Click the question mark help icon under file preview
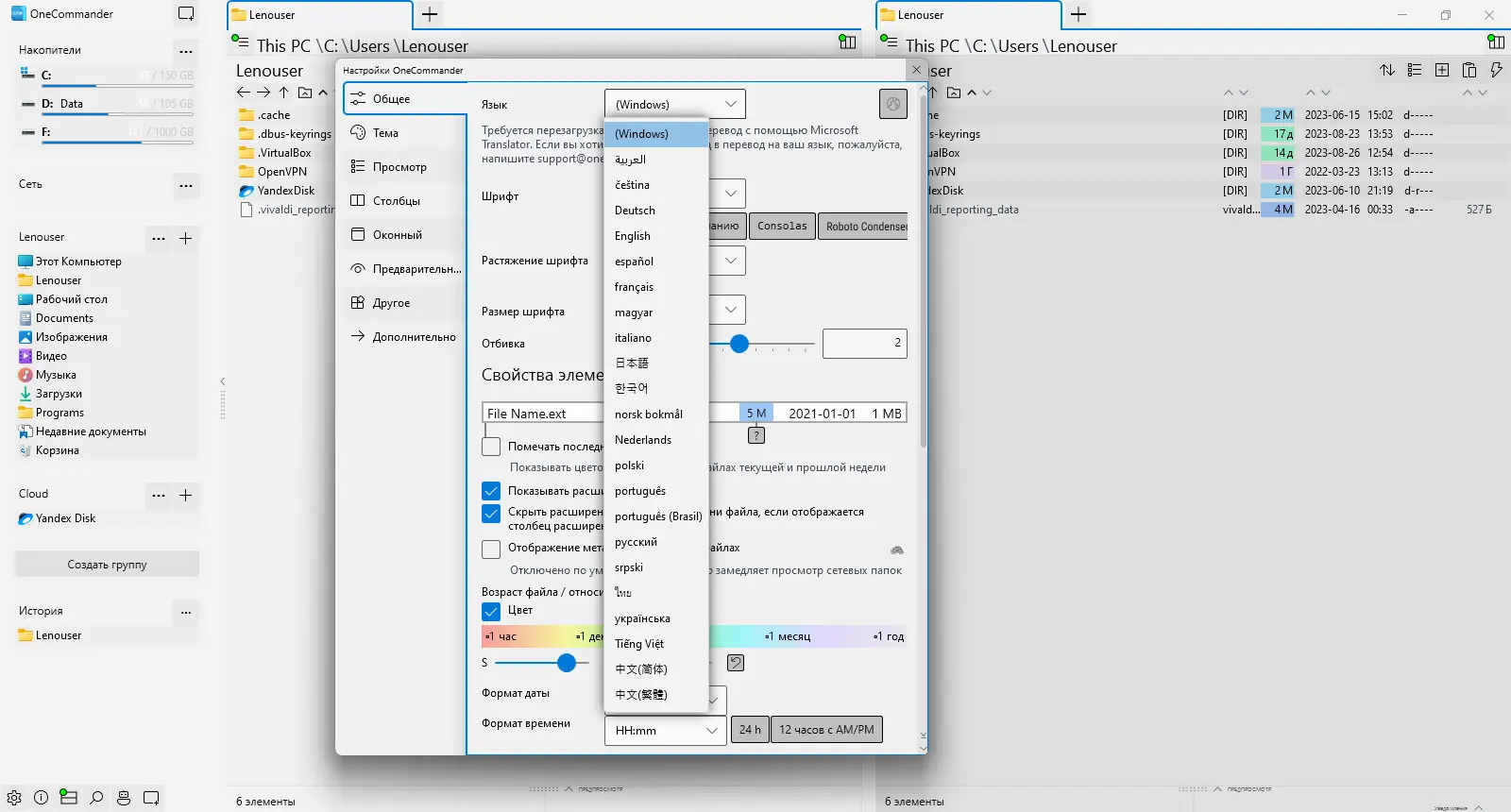 (x=756, y=435)
